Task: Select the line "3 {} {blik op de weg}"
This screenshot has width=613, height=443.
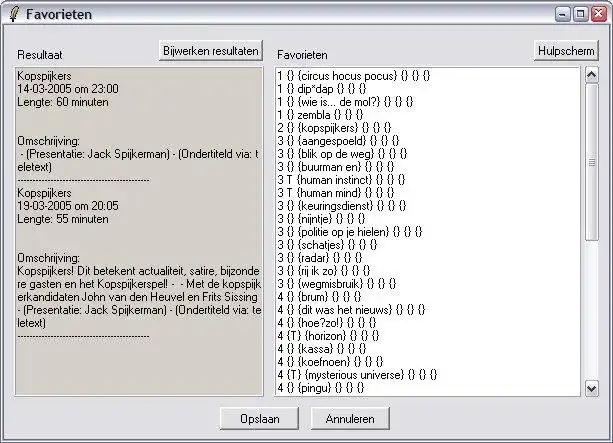Action: point(342,154)
